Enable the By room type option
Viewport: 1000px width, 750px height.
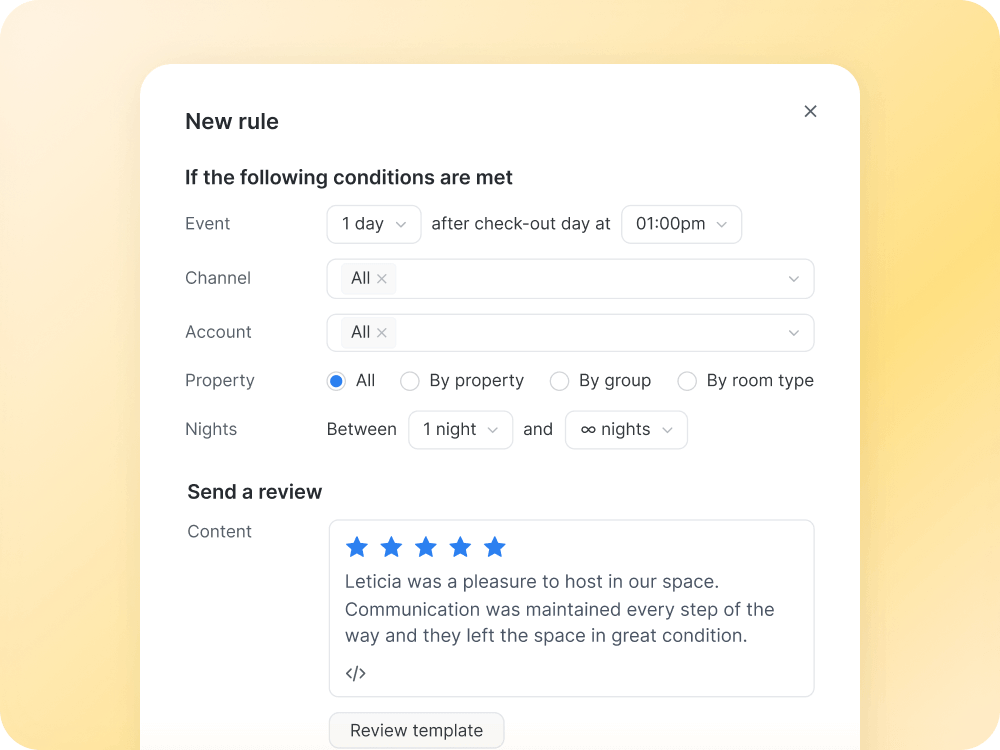tap(687, 381)
